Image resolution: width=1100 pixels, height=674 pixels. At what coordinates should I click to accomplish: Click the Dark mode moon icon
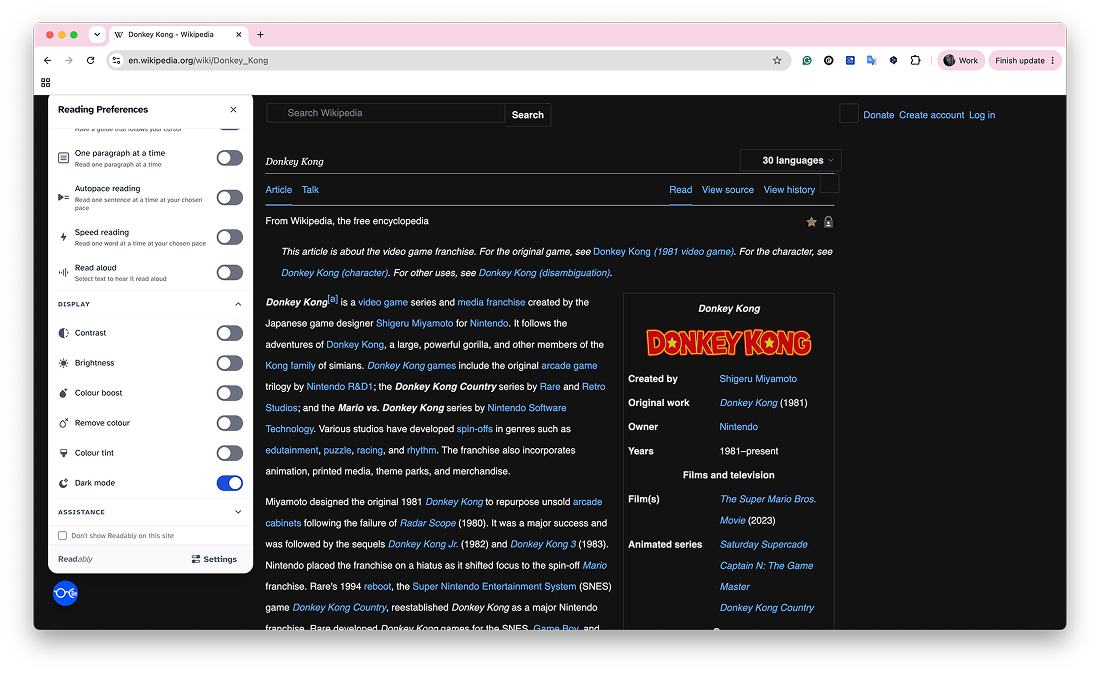coord(63,483)
